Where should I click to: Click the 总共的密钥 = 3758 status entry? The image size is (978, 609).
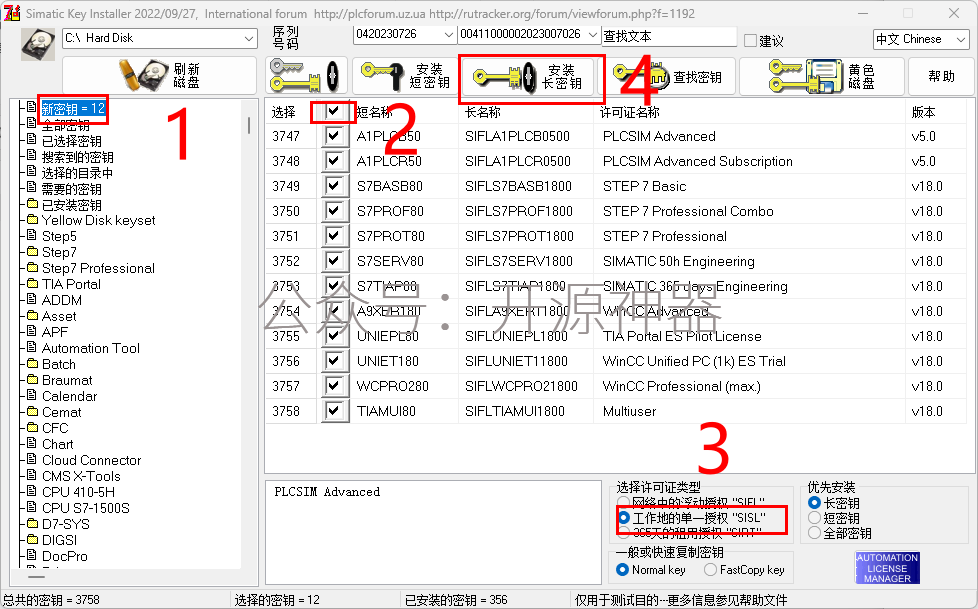51,600
